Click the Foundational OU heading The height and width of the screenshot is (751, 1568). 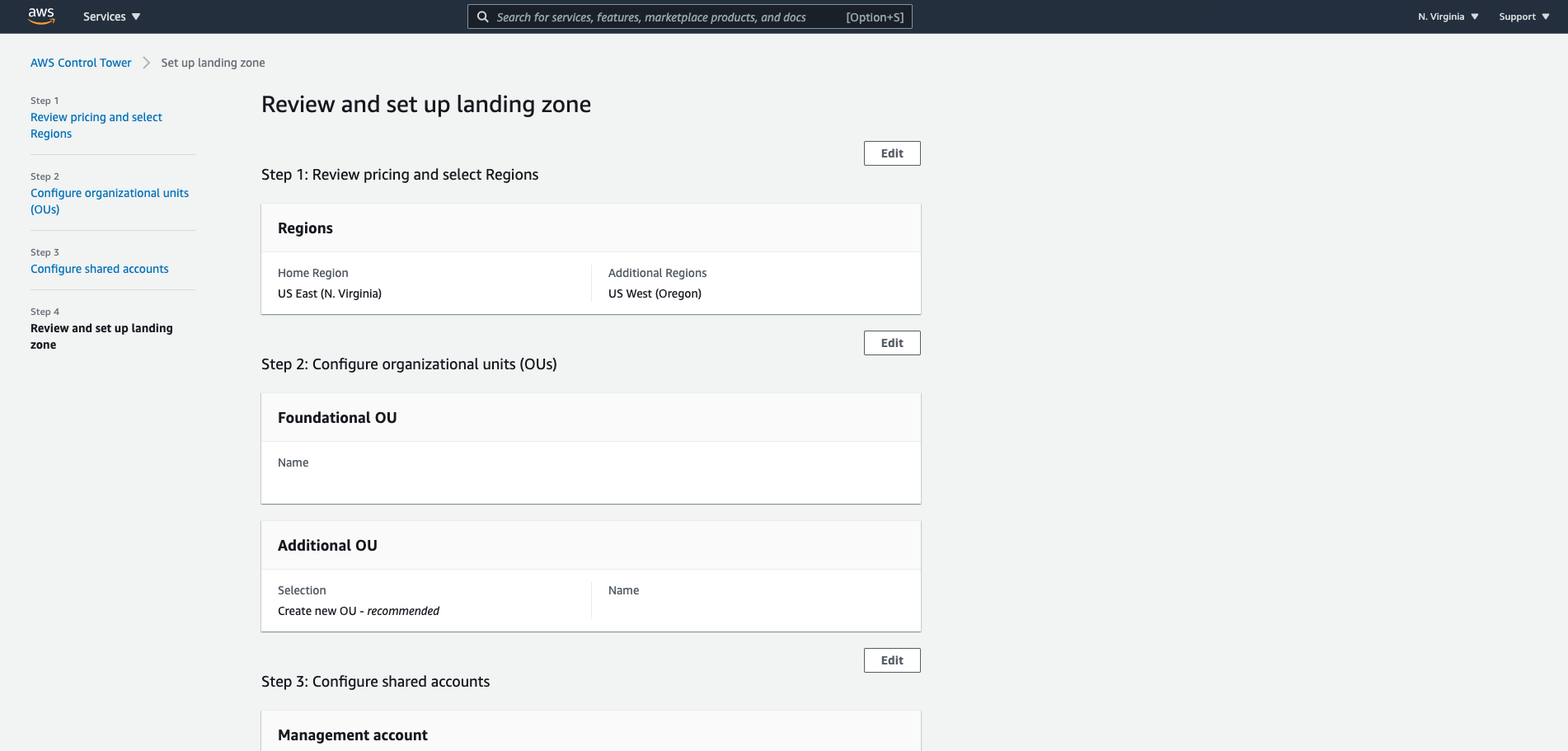(x=337, y=418)
